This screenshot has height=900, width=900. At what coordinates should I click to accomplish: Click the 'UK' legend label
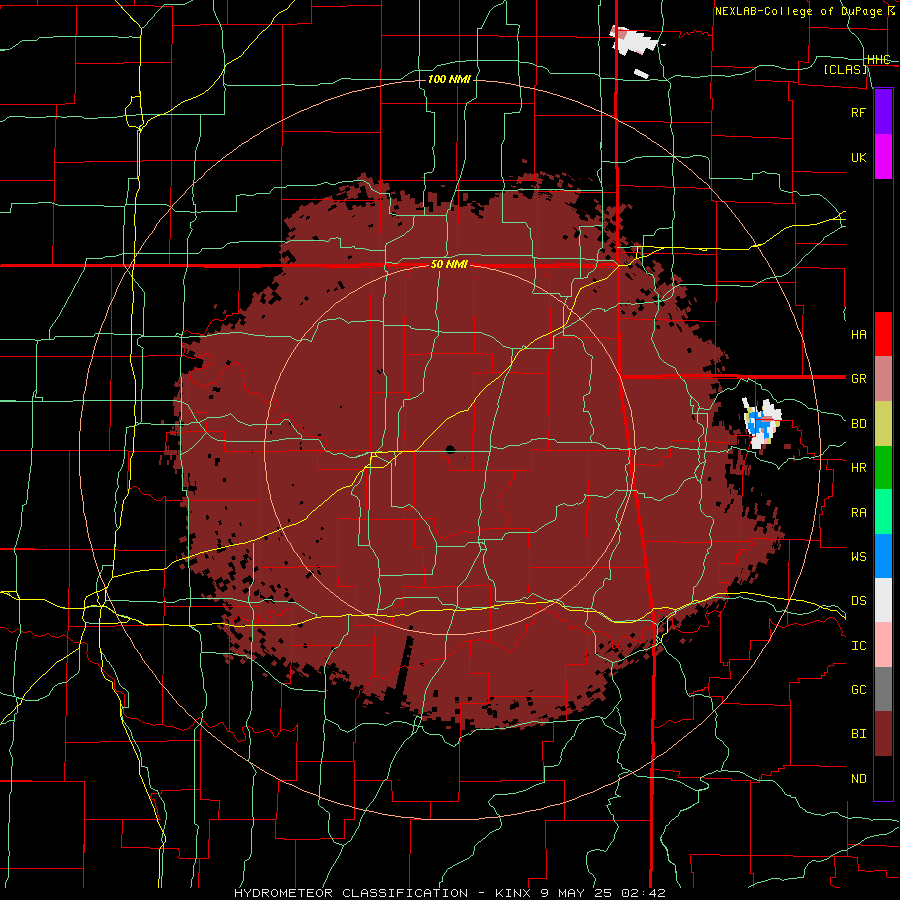point(858,157)
